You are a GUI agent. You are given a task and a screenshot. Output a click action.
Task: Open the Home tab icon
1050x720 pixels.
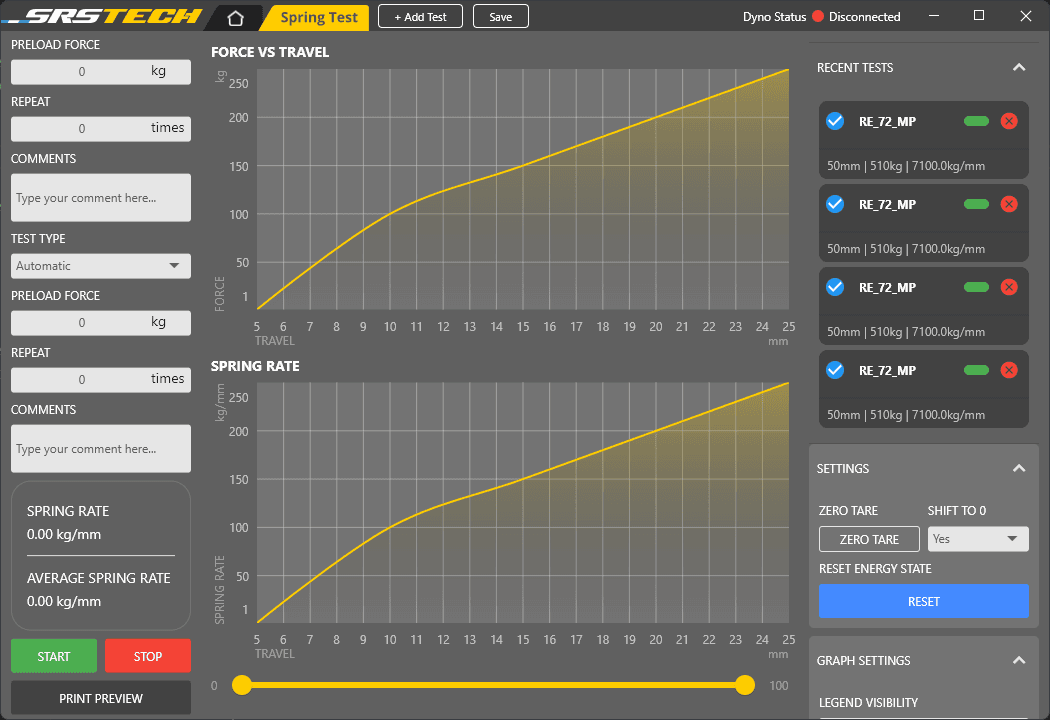click(x=235, y=17)
